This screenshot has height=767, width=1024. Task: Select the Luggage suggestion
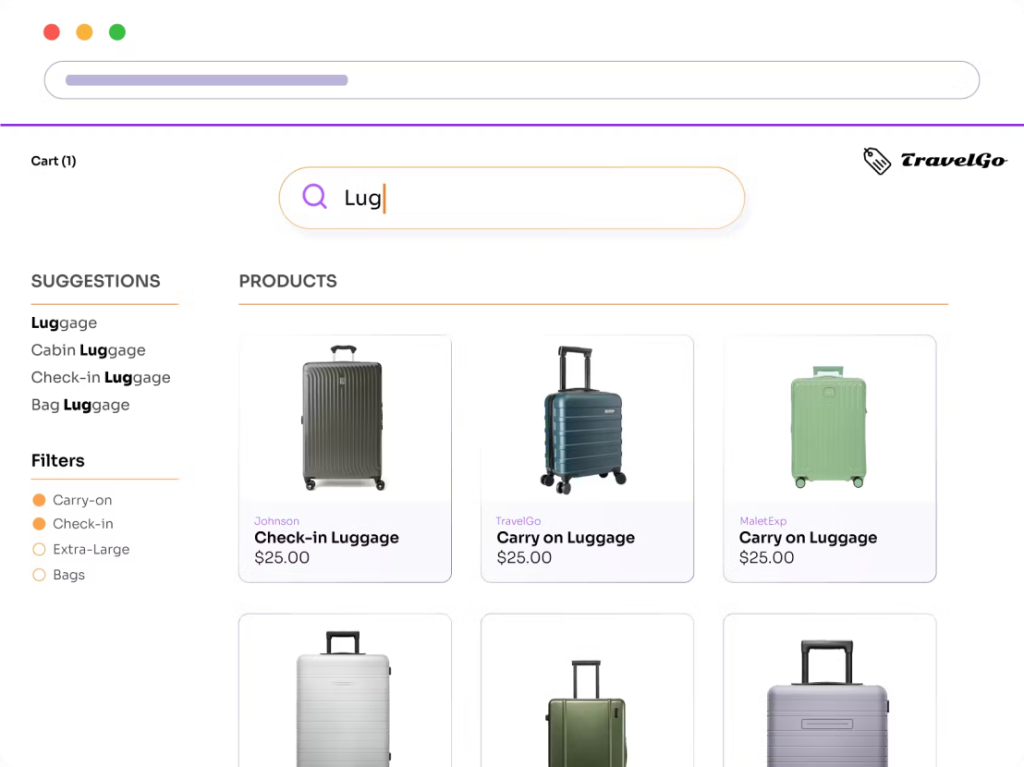click(64, 322)
